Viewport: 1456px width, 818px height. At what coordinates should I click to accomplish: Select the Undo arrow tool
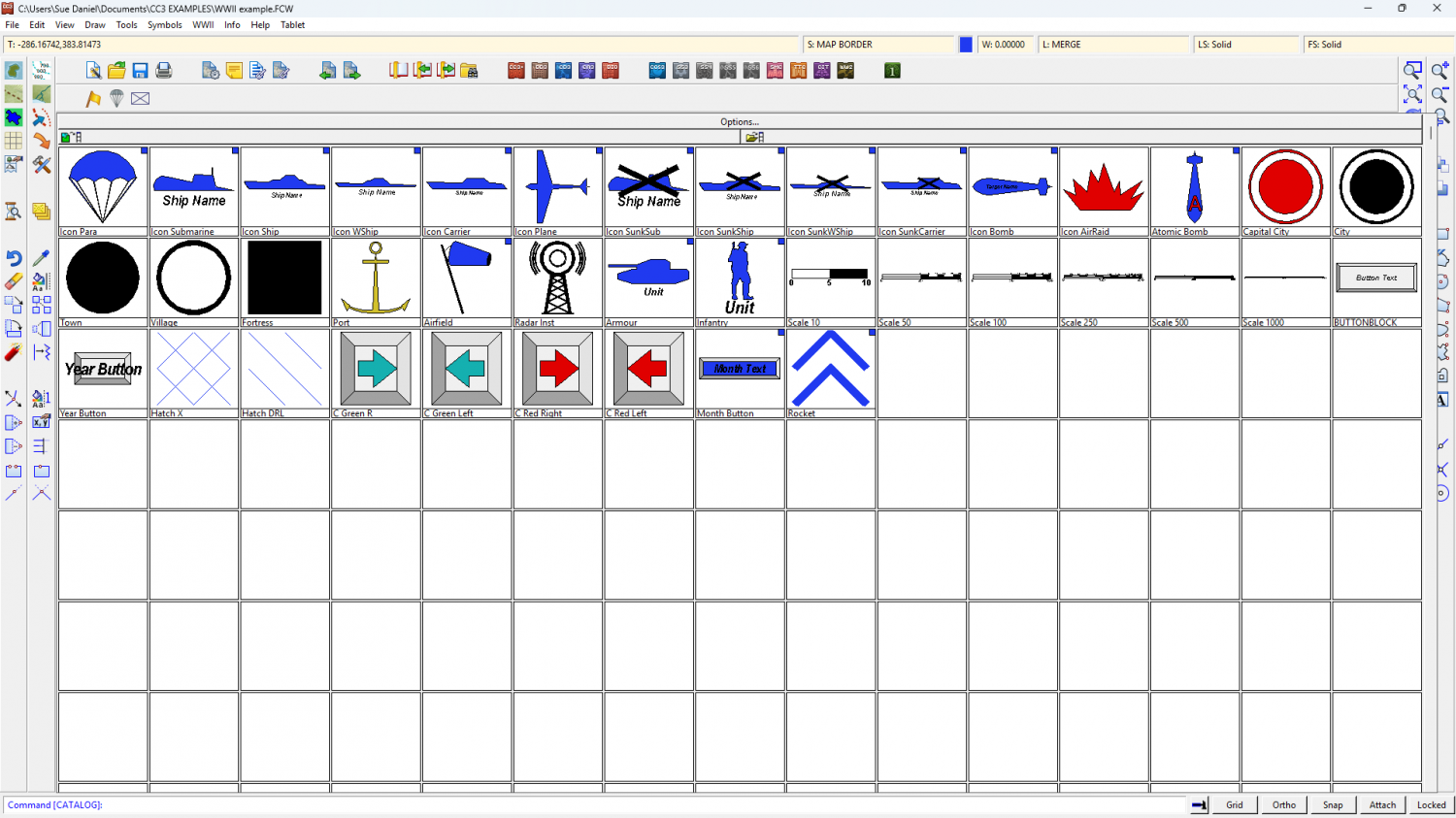(x=14, y=258)
